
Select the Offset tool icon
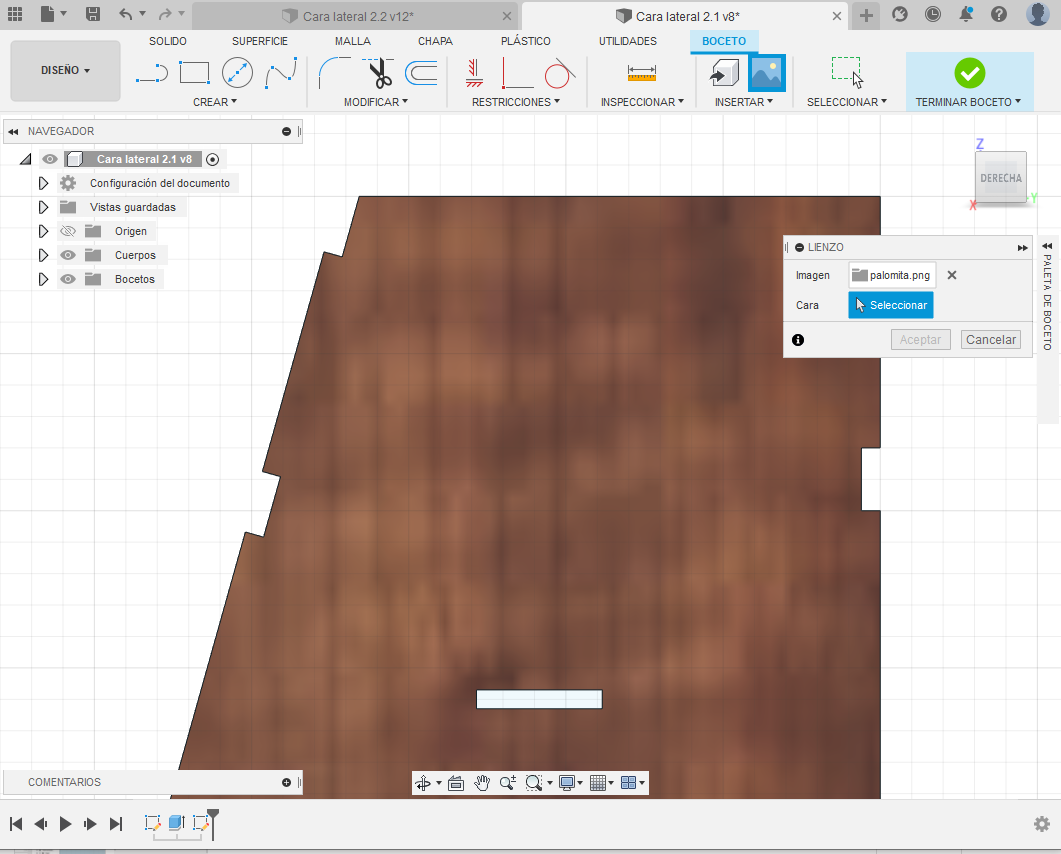[x=422, y=73]
